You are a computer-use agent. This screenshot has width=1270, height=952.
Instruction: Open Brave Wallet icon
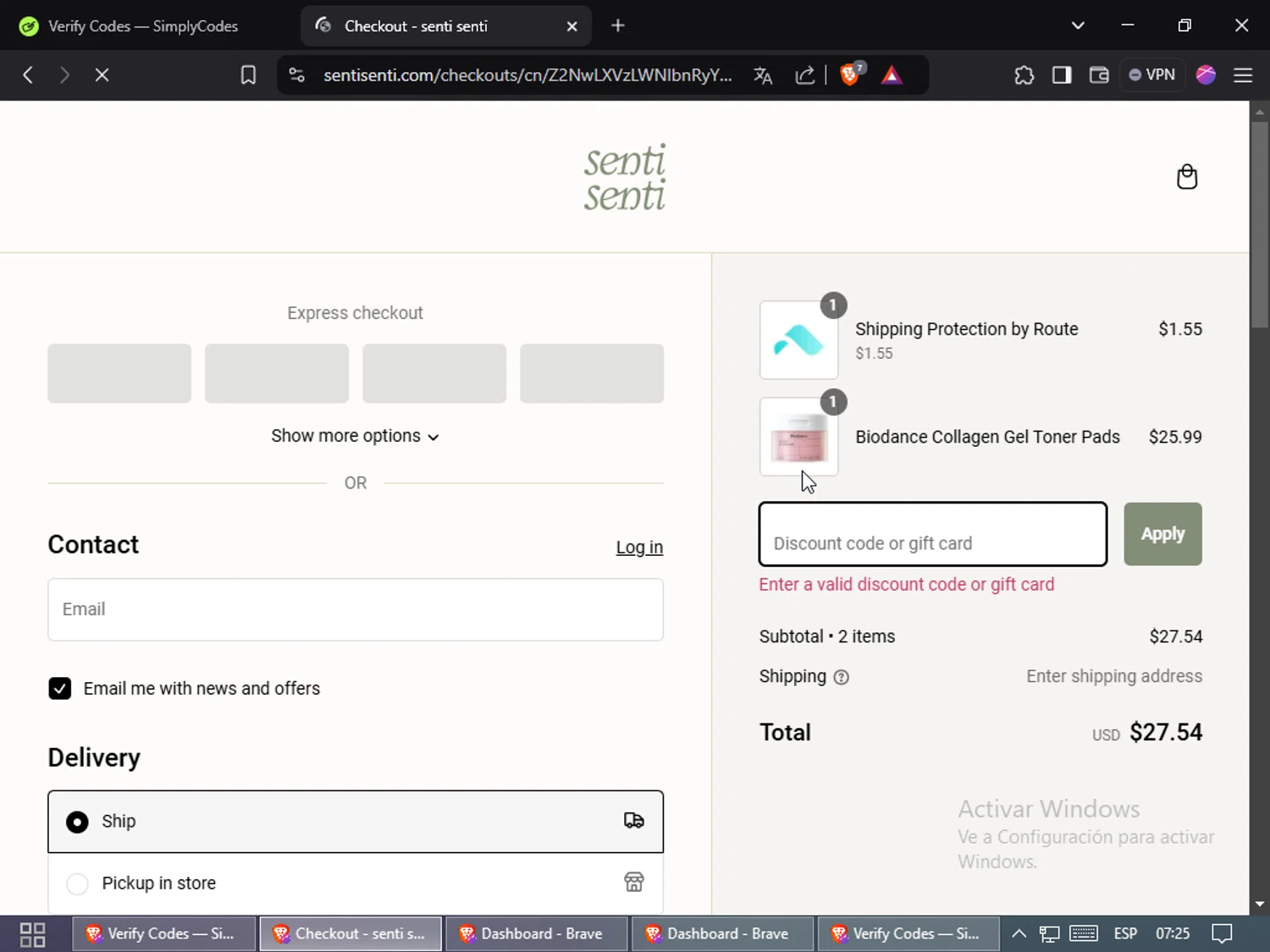click(x=1099, y=75)
